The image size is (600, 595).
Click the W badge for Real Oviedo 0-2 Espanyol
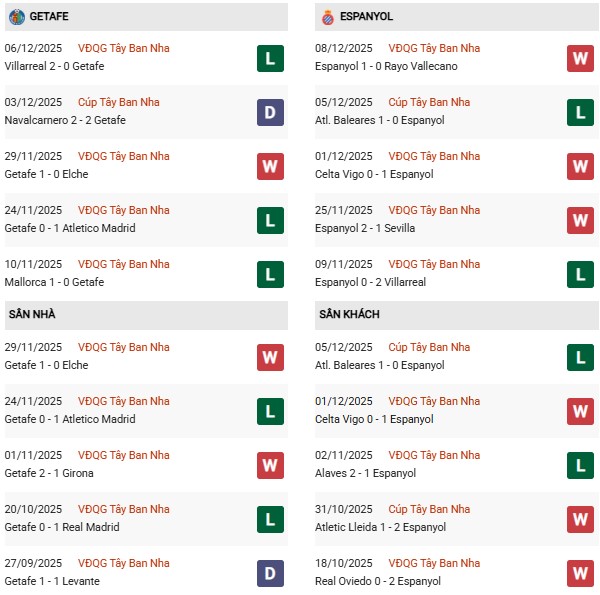pos(580,573)
